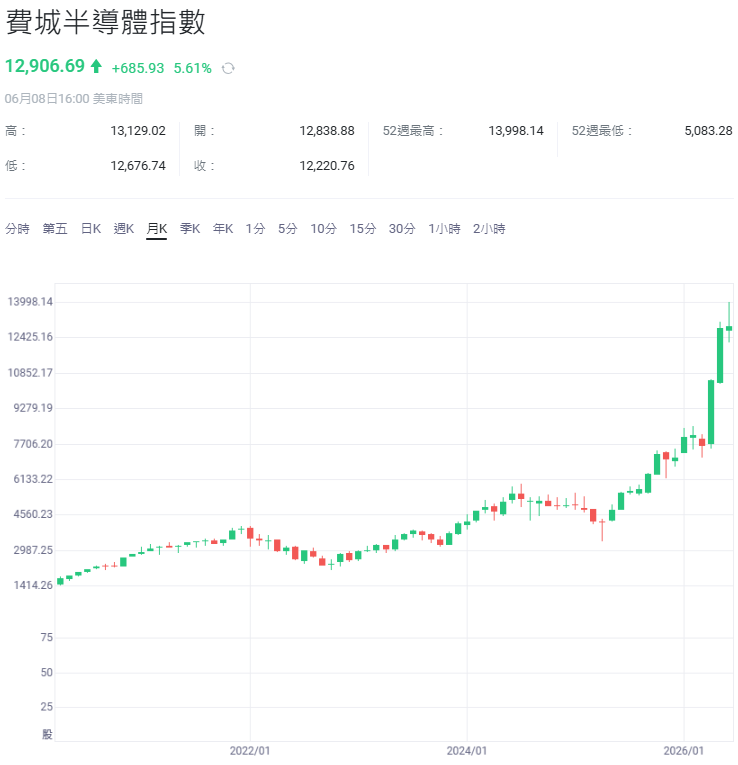This screenshot has width=738, height=765.
Task: Click the y-axis label 2987.25
Action: pos(33,550)
